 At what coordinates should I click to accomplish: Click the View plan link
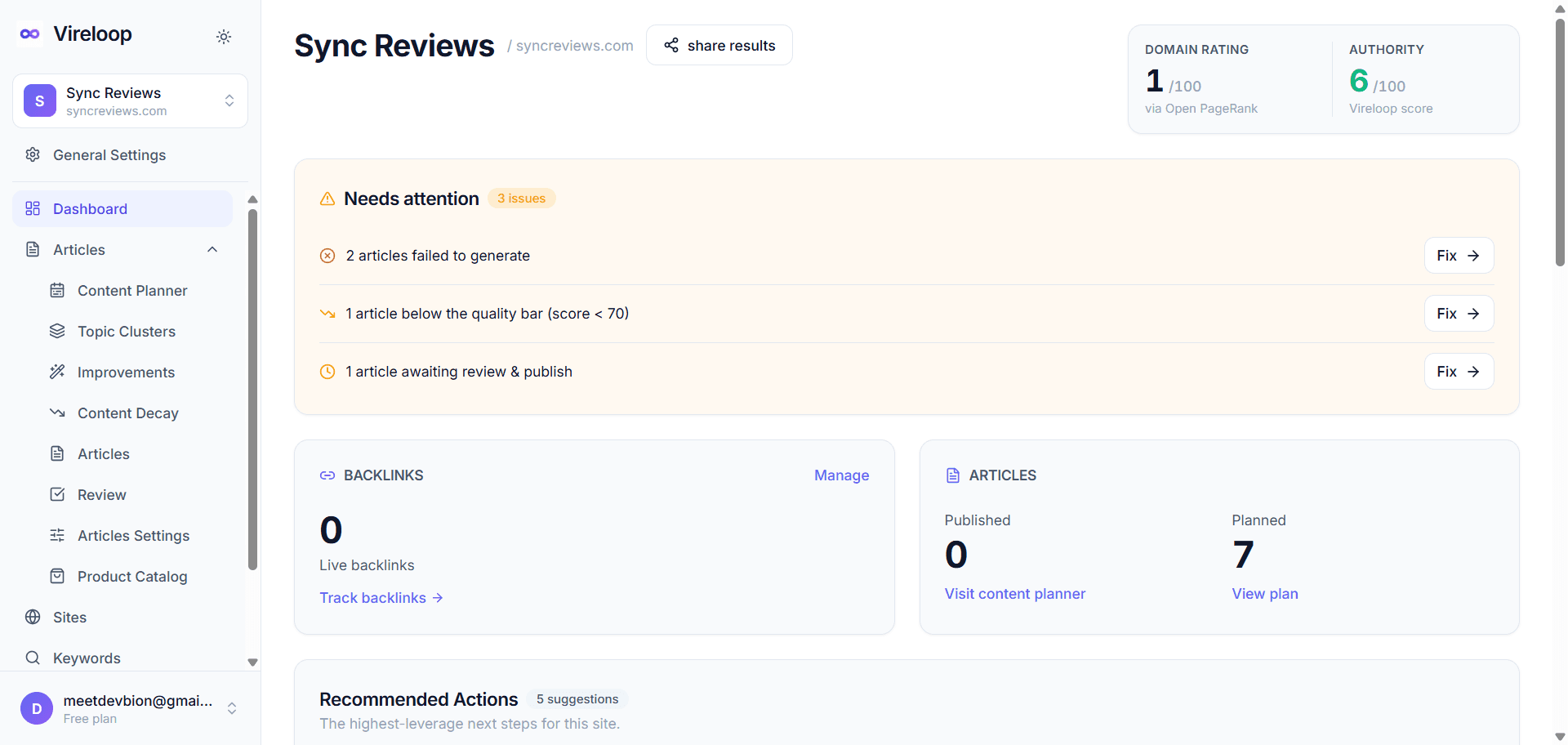(x=1265, y=594)
